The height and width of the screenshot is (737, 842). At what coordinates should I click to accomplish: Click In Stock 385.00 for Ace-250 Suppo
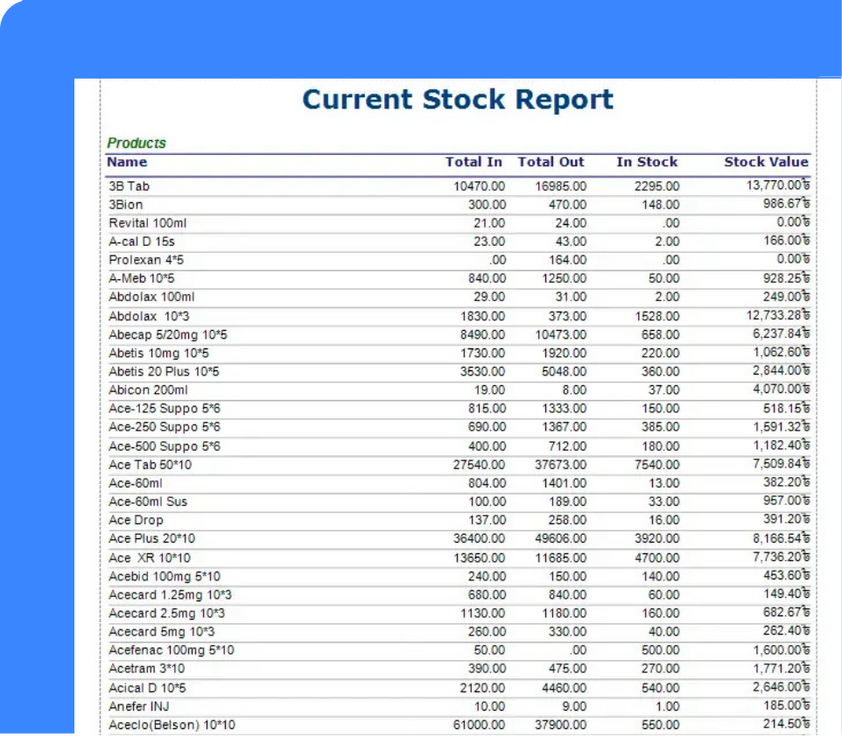660,427
